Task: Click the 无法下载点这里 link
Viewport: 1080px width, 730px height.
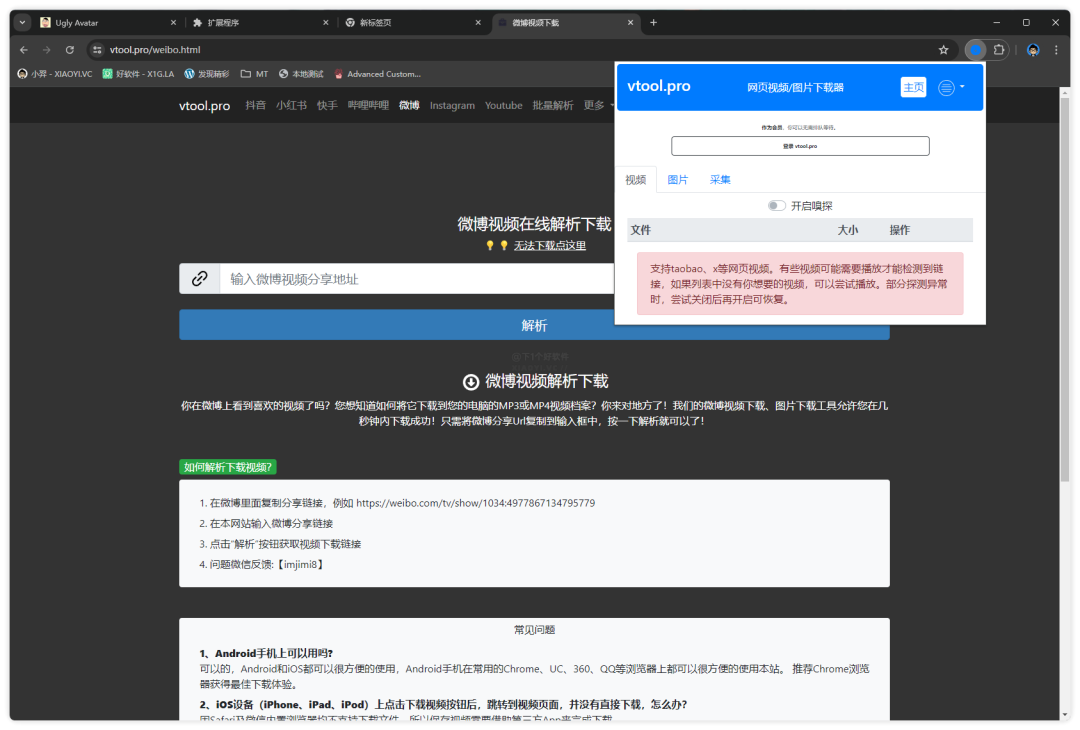Action: 550,246
